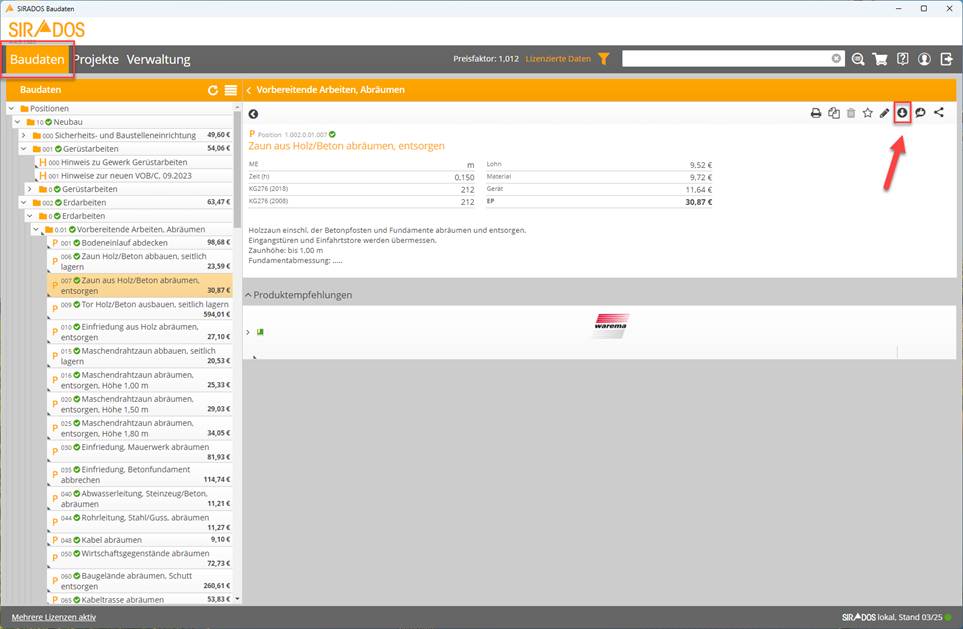Open the advanced search magnifier icon
This screenshot has height=629, width=963.
pos(858,59)
